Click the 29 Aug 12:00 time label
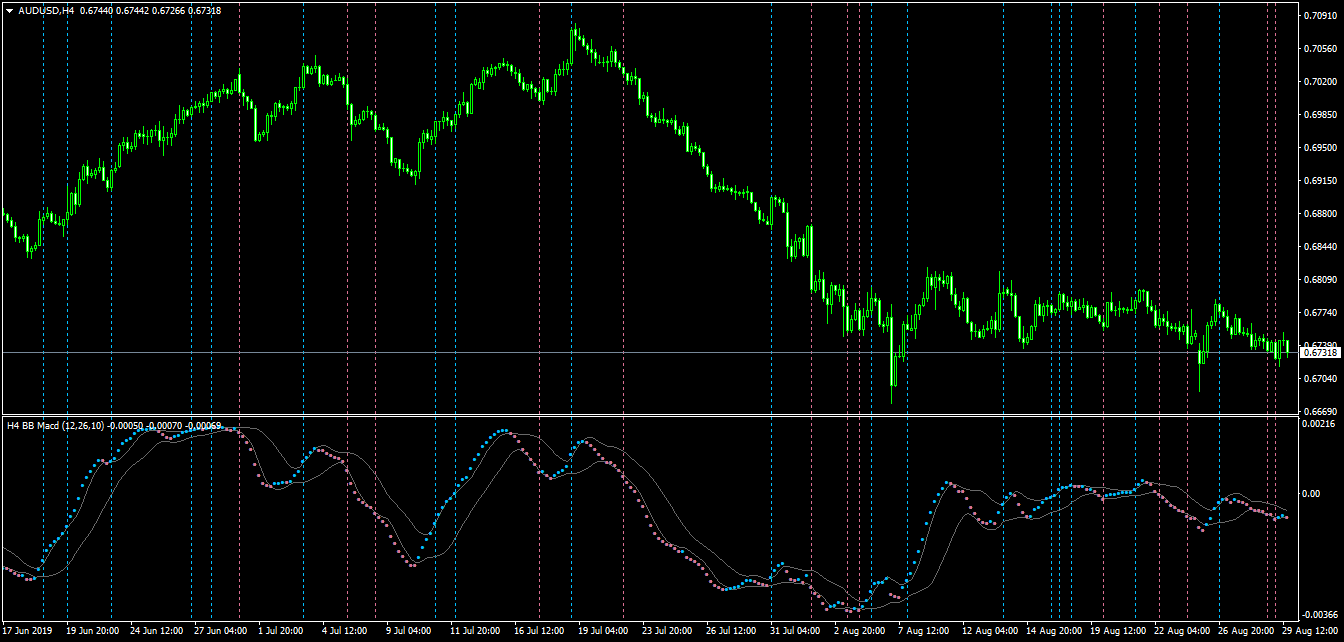 1311,632
